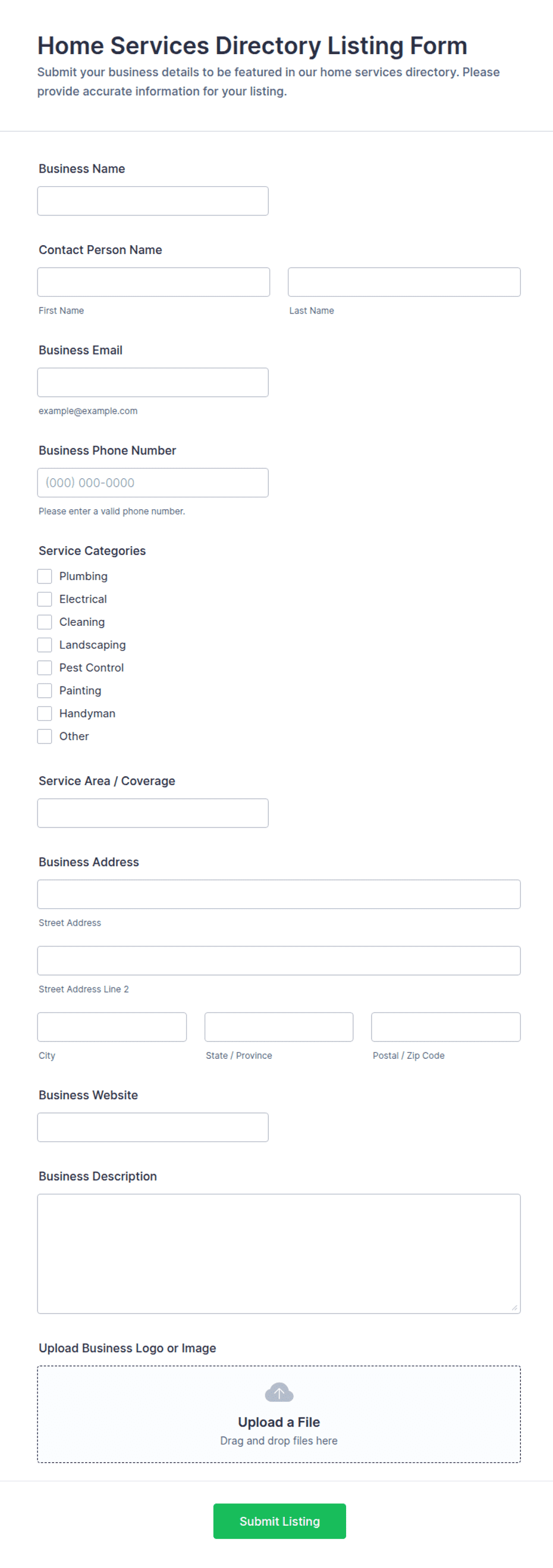Enable the Landscaping option
The height and width of the screenshot is (1568, 553).
pyautogui.click(x=45, y=645)
